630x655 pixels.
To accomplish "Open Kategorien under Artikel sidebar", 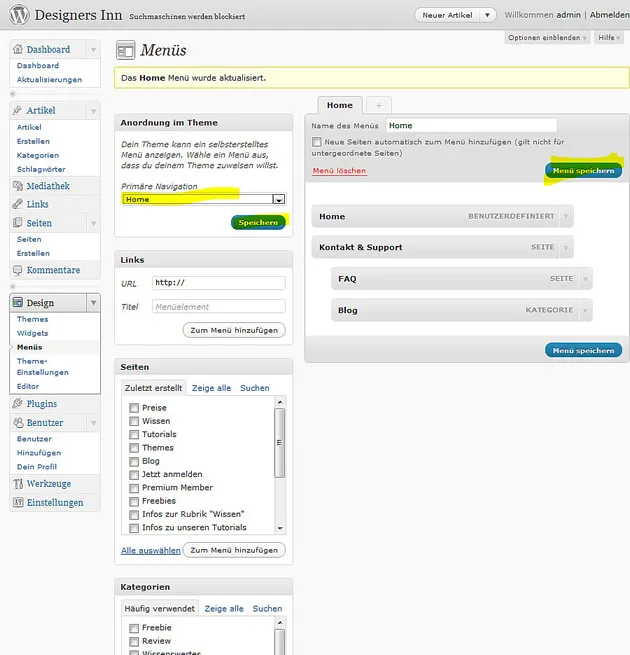I will (x=38, y=155).
